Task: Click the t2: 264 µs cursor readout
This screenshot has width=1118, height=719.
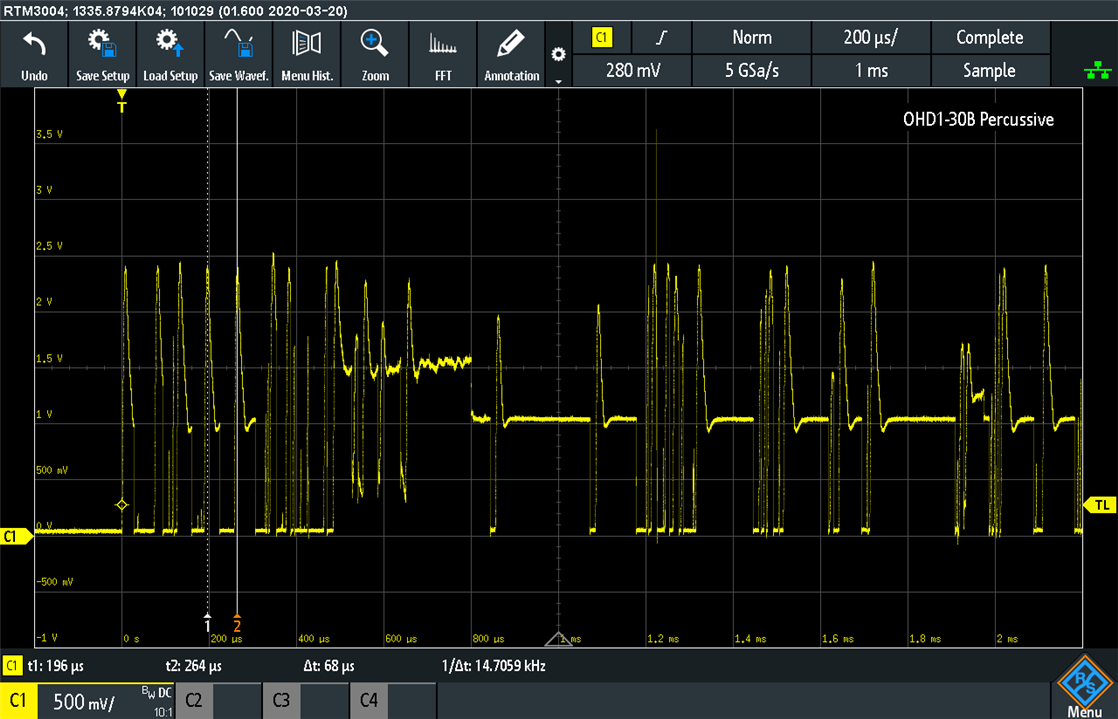Action: 193,667
